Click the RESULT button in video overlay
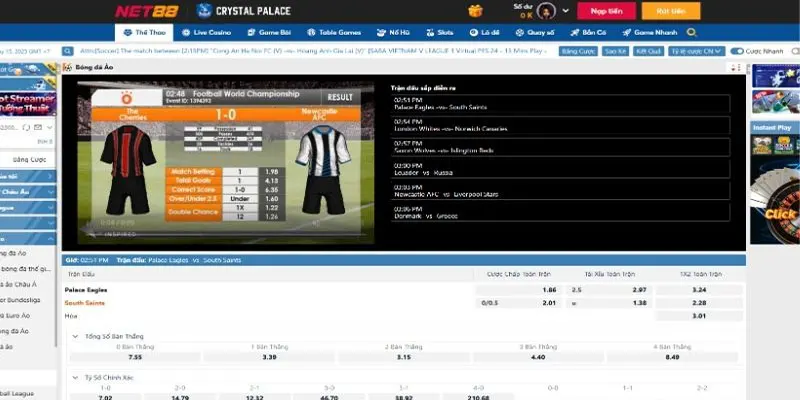This screenshot has height=400, width=800. coord(340,97)
